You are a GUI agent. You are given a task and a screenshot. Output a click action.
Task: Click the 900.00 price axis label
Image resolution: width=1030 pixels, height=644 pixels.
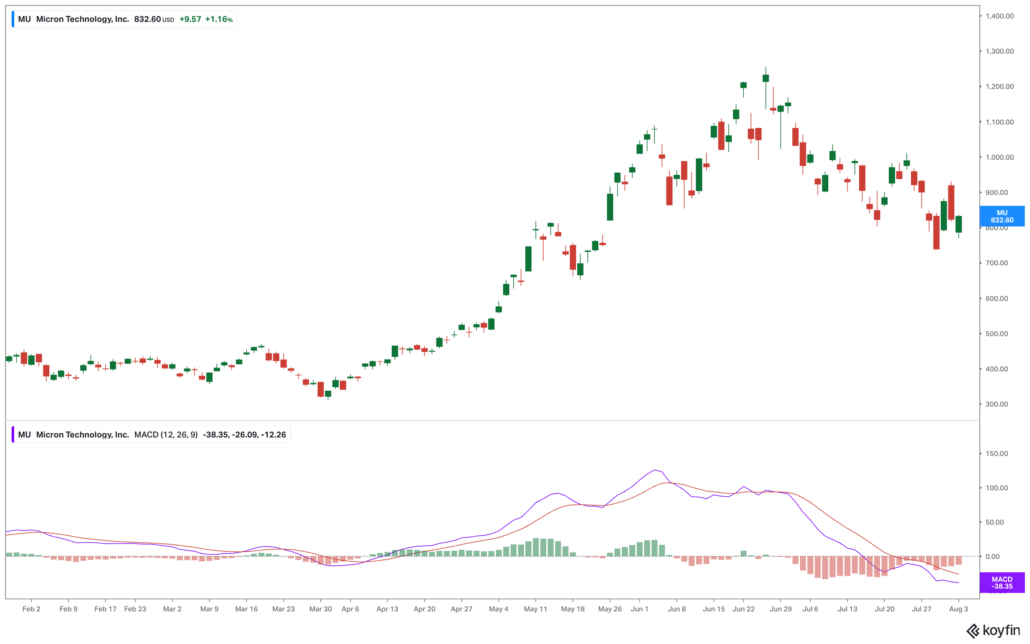coord(997,193)
